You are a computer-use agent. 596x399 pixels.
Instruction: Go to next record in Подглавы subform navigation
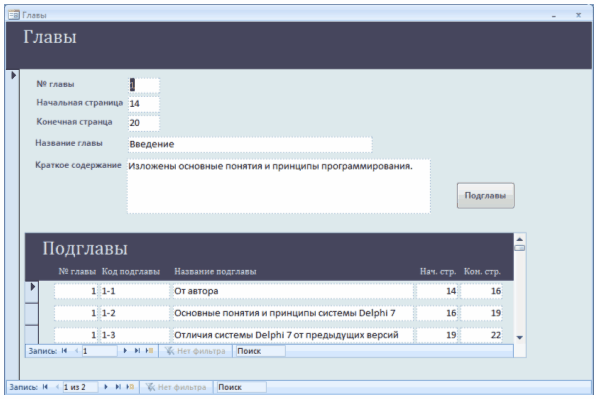[125, 351]
